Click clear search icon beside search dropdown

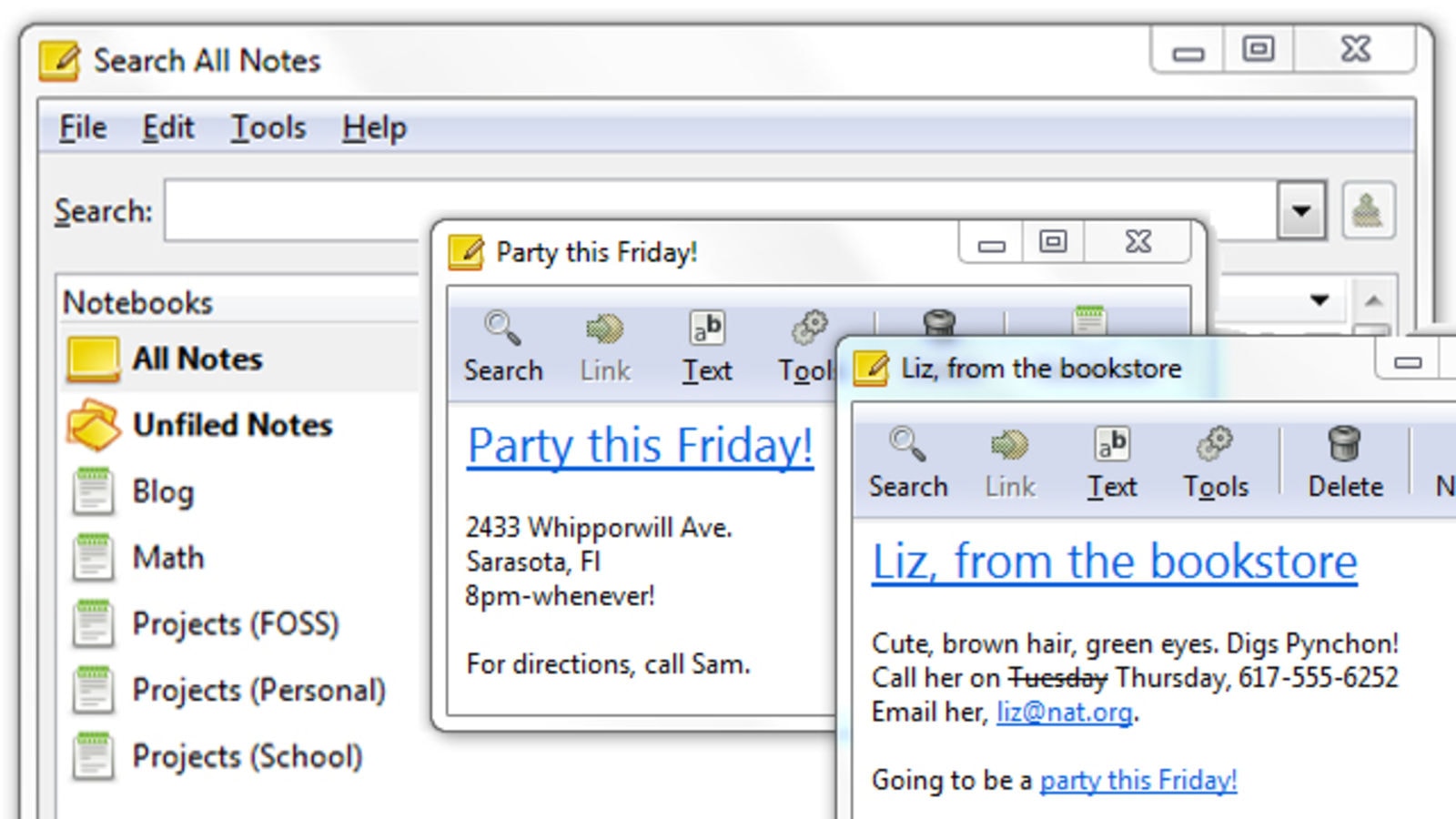[1368, 211]
